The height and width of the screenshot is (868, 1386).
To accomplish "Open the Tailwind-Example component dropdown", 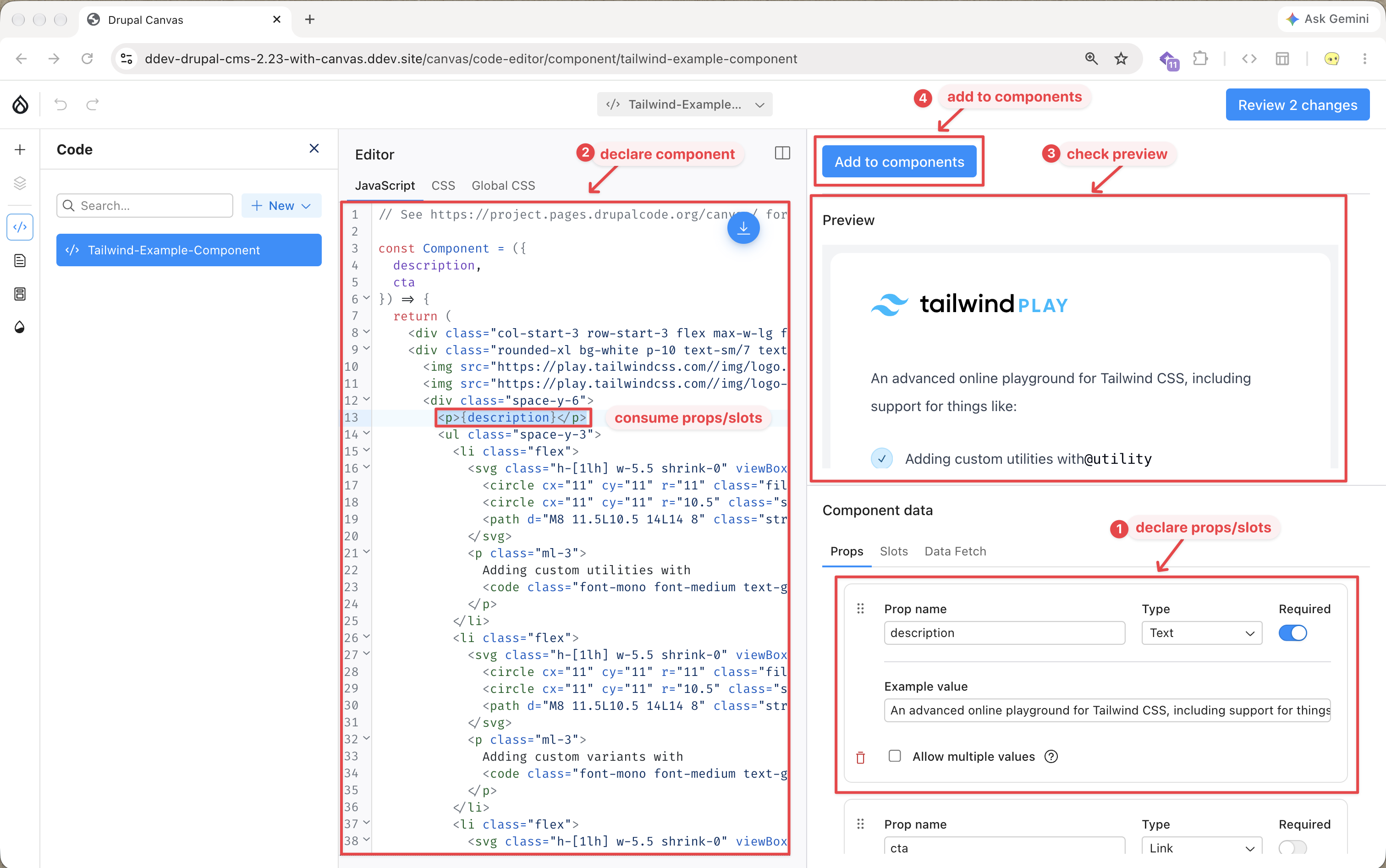I will 684,104.
